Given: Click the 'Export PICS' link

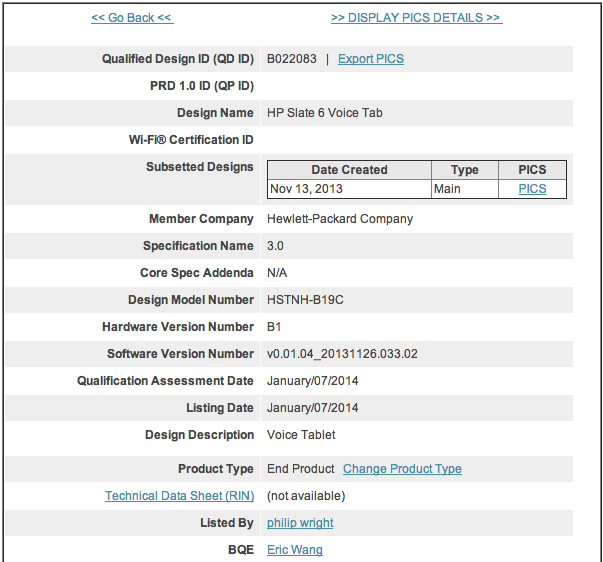Looking at the screenshot, I should coord(371,59).
